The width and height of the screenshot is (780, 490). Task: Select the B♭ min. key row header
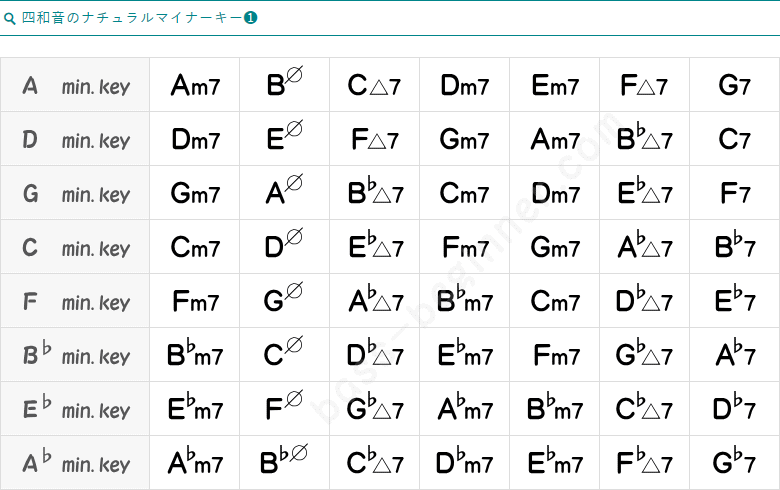[x=76, y=356]
